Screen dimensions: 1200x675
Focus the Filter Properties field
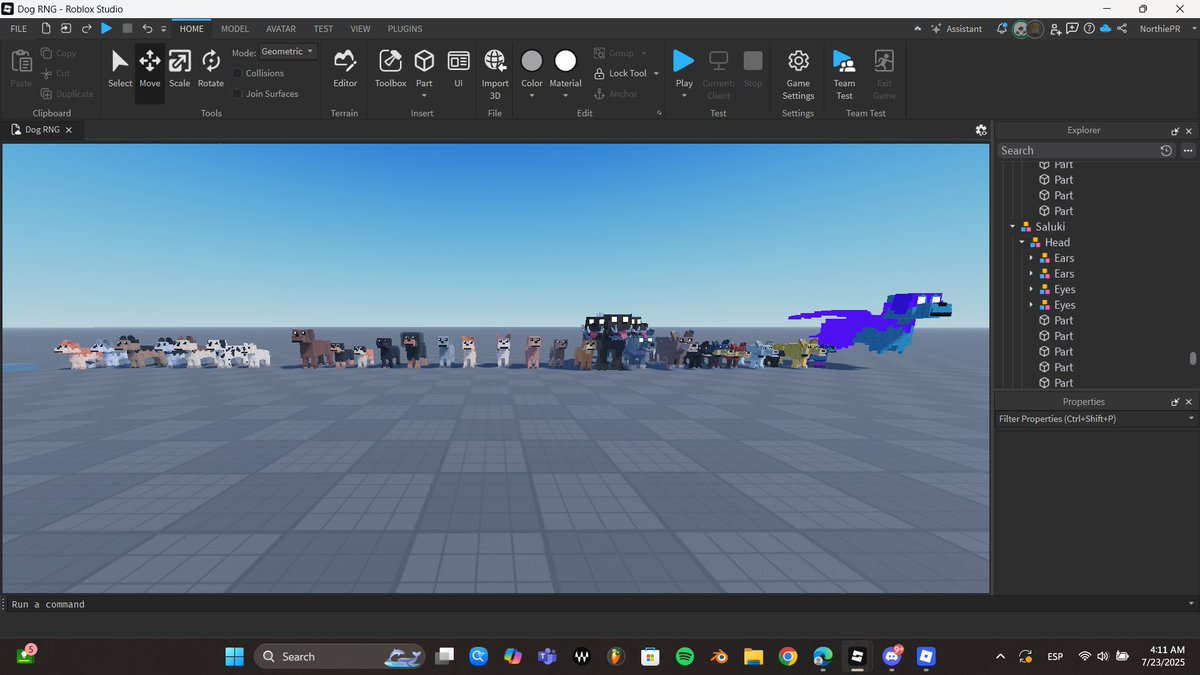pyautogui.click(x=1096, y=419)
